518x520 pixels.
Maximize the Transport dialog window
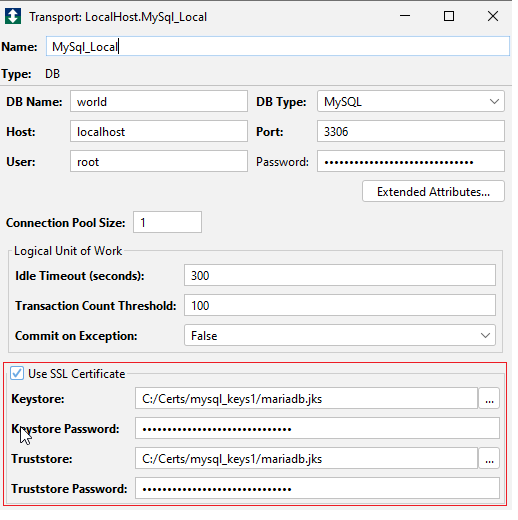tap(449, 16)
